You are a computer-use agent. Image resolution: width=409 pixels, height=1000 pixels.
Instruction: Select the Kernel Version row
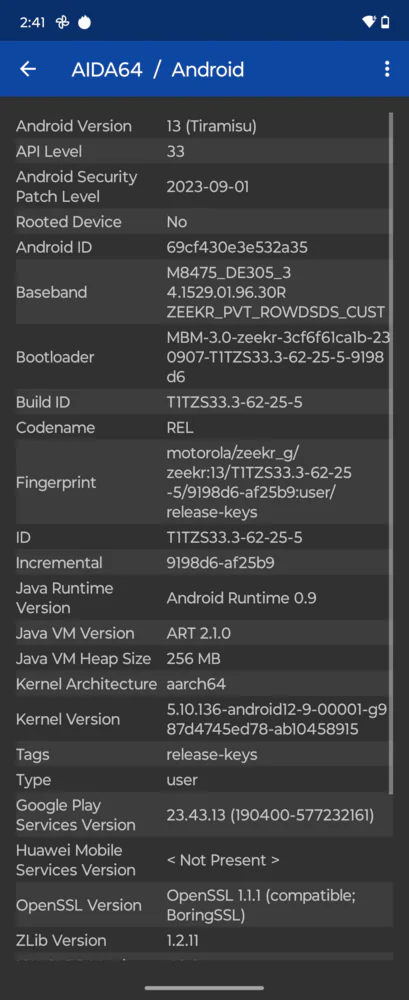(x=201, y=719)
